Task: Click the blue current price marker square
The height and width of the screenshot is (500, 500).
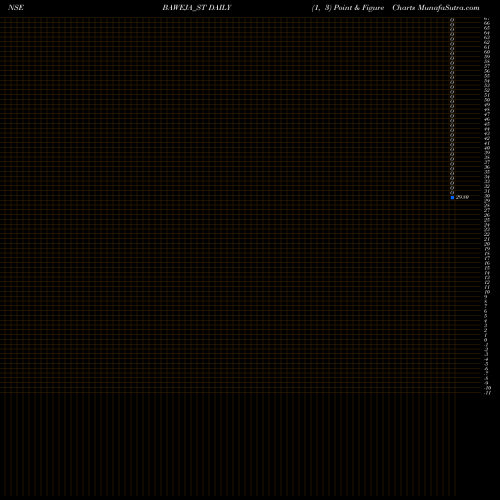Action: (452, 198)
